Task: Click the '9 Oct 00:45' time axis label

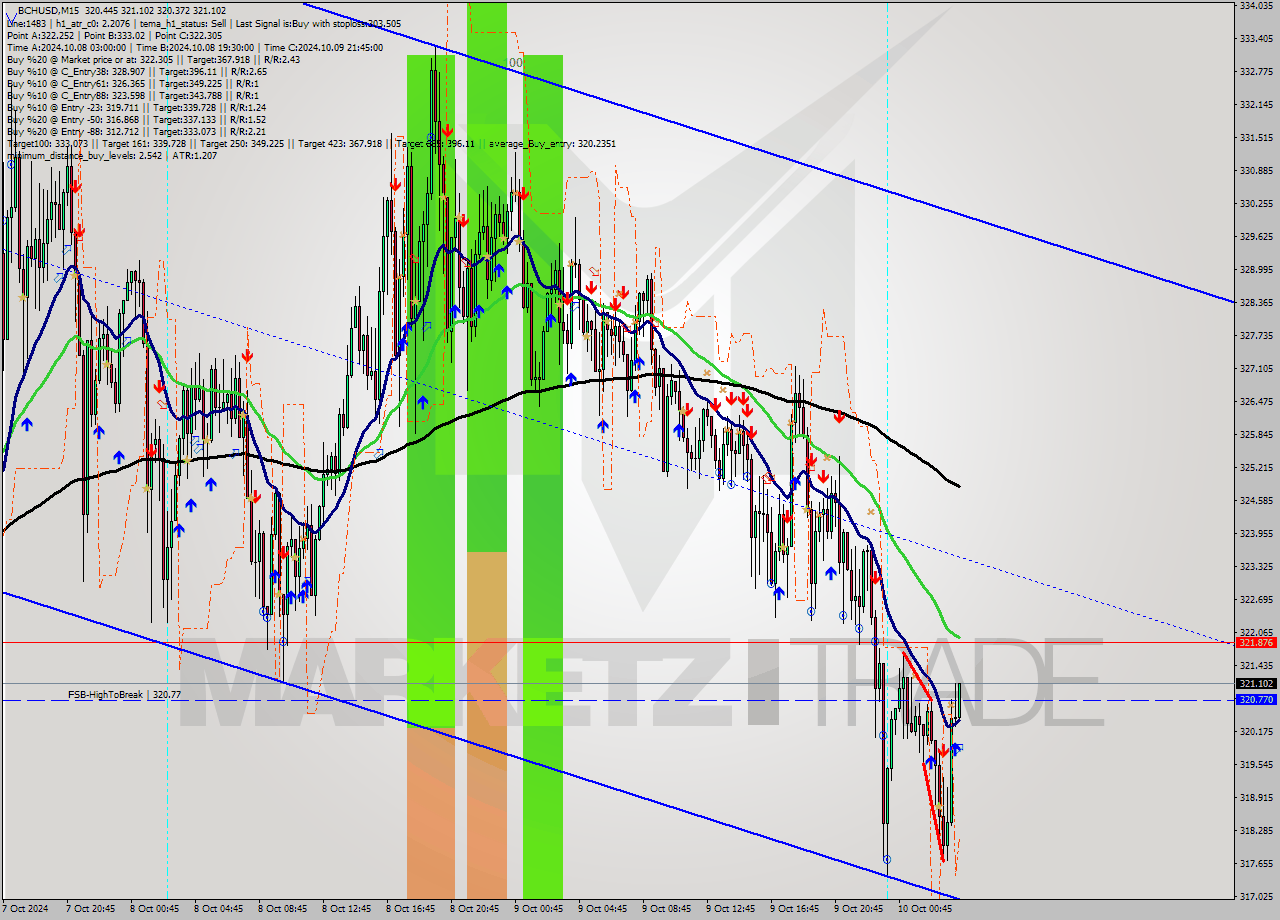Action: click(x=539, y=910)
